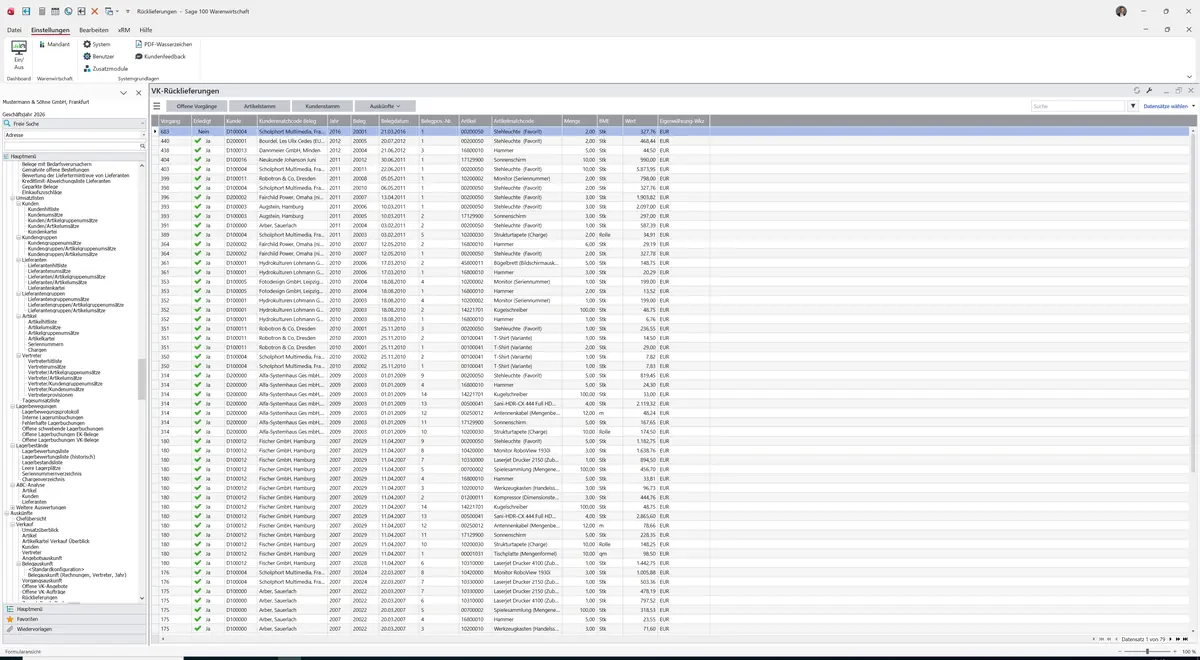The image size is (1200, 660).
Task: Toggle the Dashboard Ein/Aus button
Action: [19, 55]
